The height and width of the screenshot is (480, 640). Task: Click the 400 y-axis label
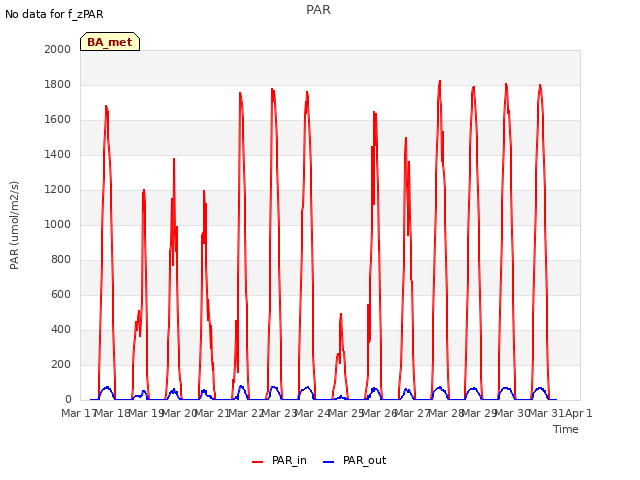tap(61, 330)
